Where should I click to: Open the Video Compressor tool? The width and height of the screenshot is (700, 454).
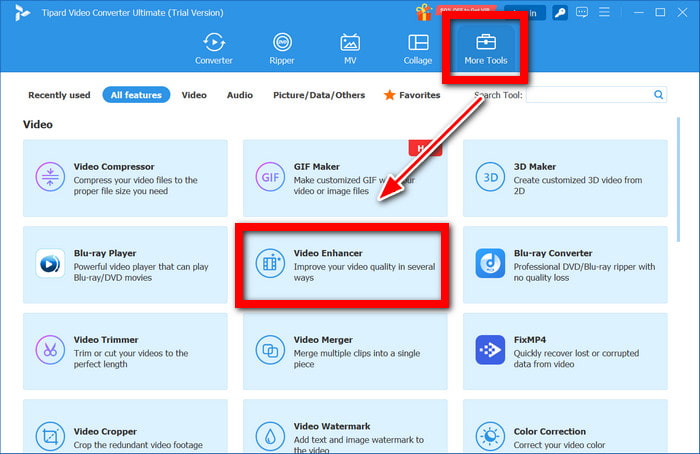pyautogui.click(x=125, y=178)
